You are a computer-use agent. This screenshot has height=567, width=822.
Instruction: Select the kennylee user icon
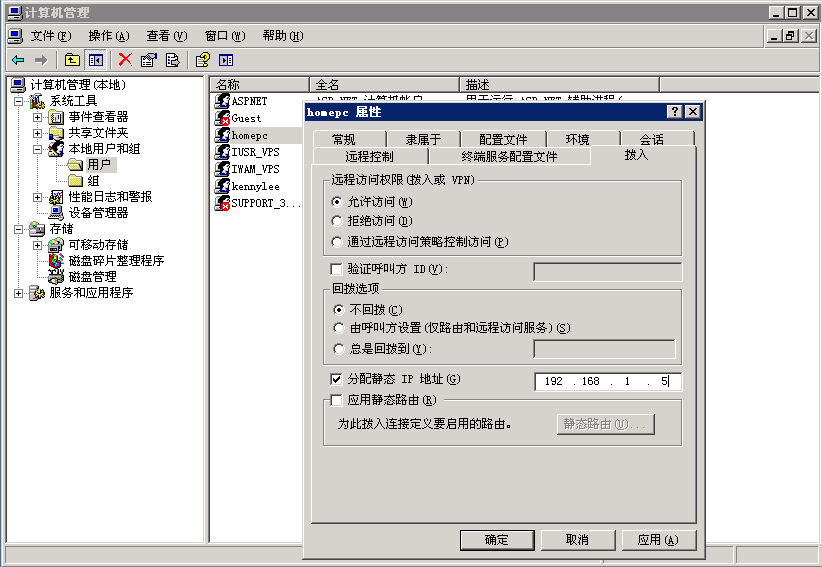[222, 186]
